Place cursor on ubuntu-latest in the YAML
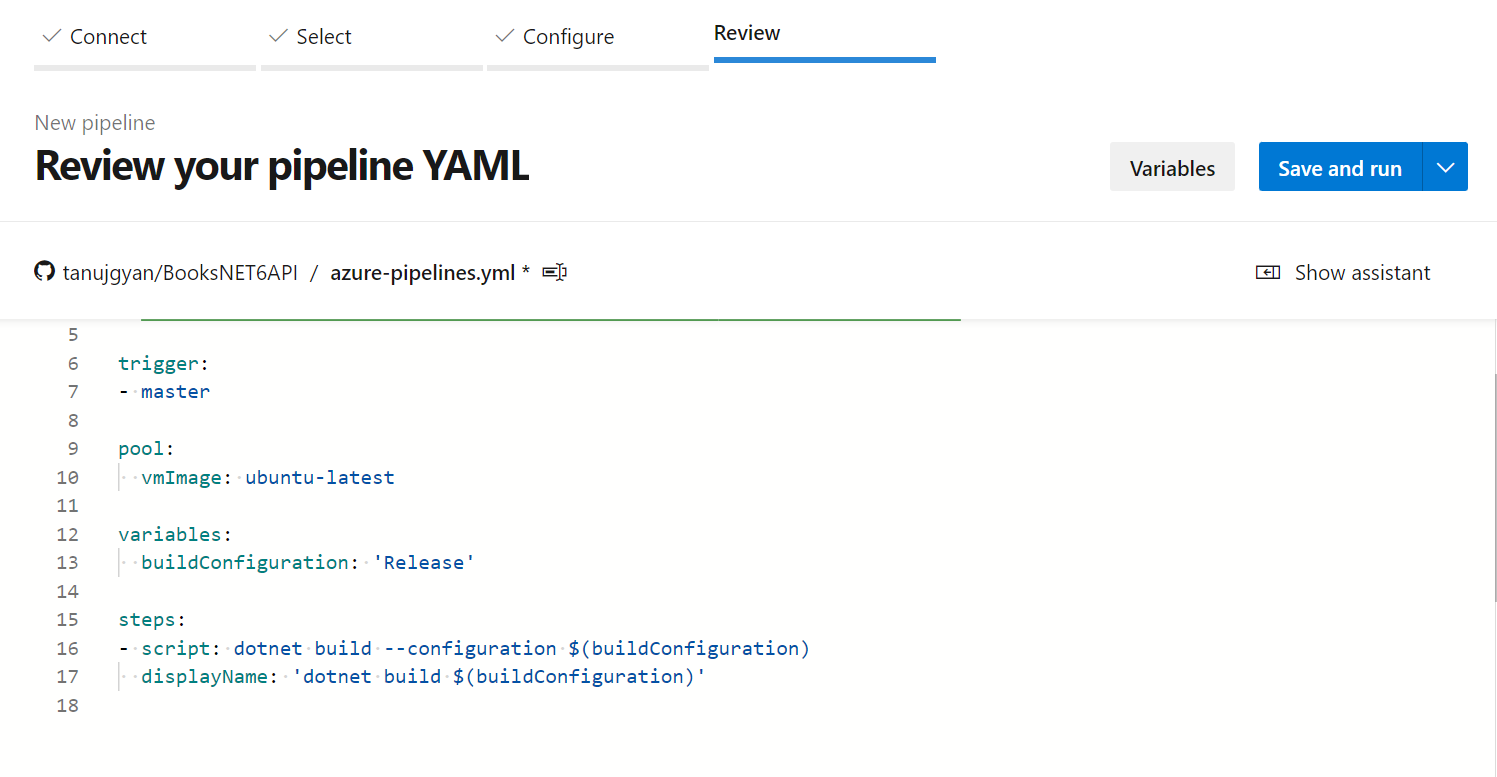This screenshot has height=777, width=1497. 319,477
